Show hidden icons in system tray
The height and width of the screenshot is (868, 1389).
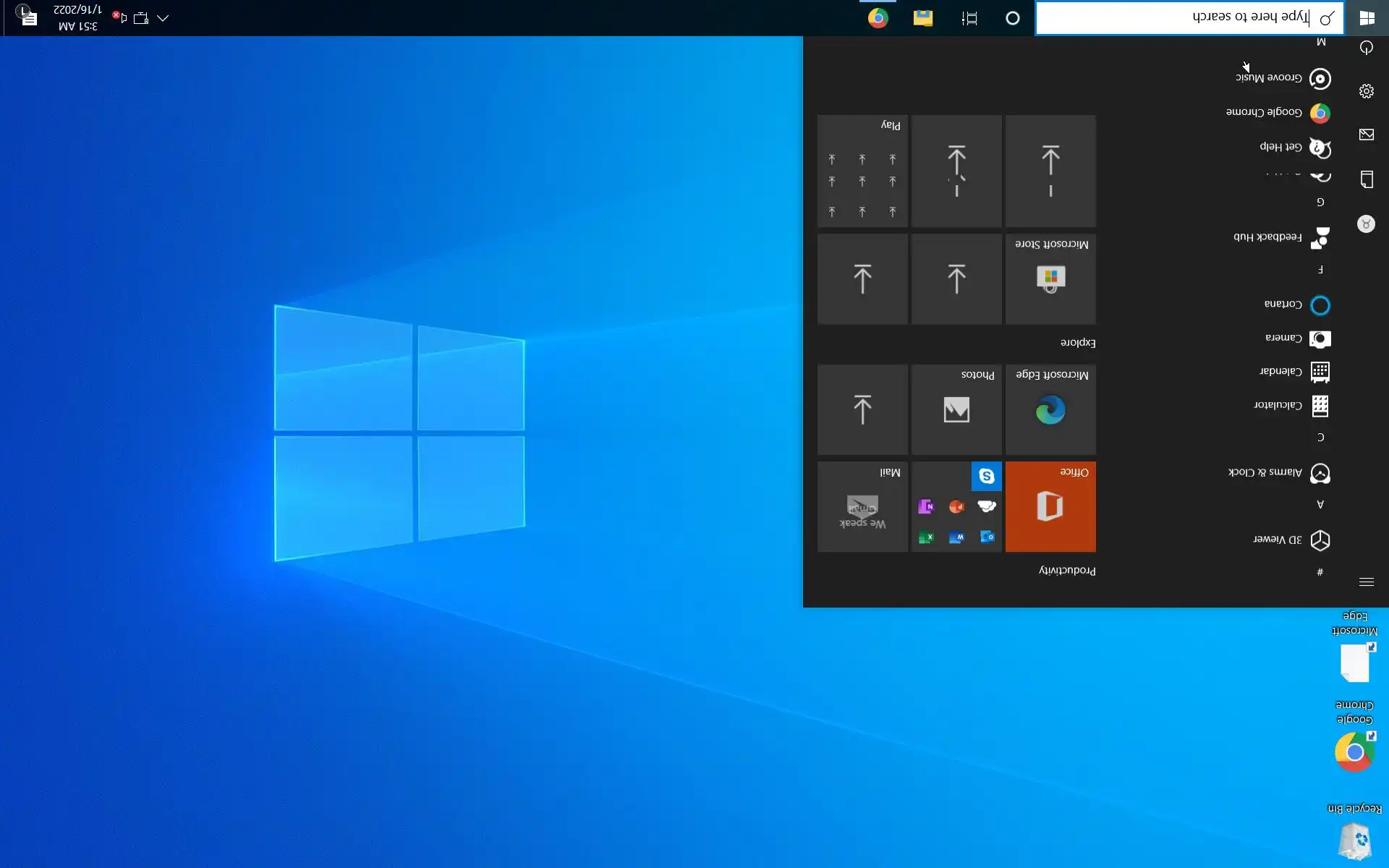(x=163, y=18)
